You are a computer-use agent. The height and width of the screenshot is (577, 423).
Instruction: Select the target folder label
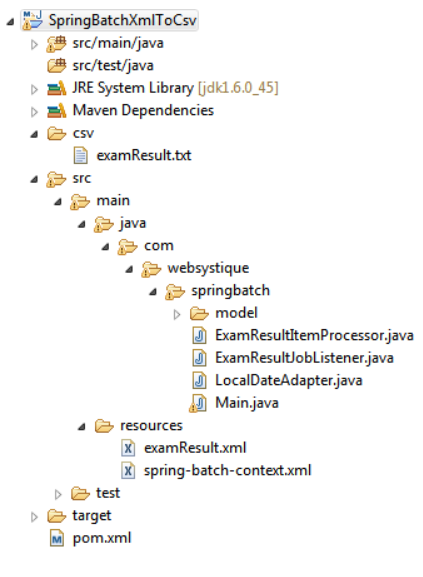[x=92, y=516]
